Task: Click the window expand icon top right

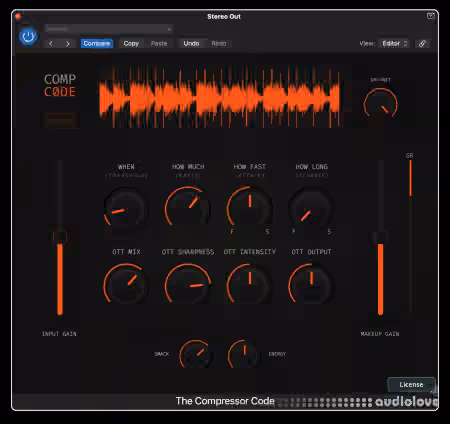Action: coord(431,16)
